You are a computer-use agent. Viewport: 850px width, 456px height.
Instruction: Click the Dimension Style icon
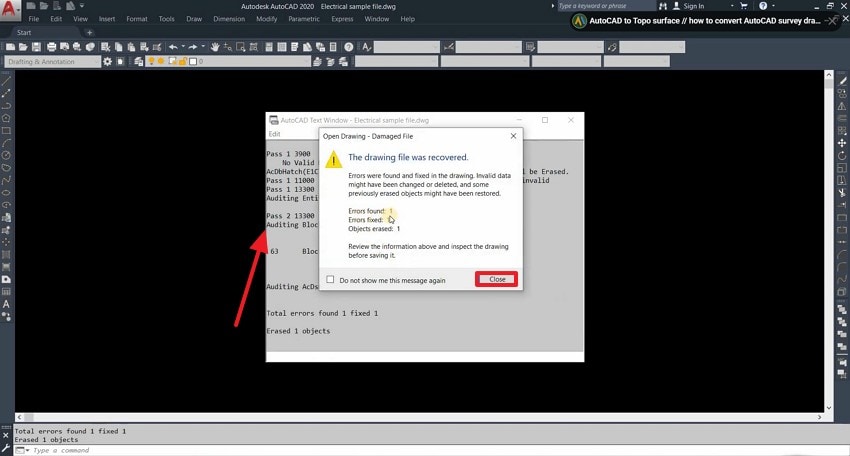coord(449,47)
